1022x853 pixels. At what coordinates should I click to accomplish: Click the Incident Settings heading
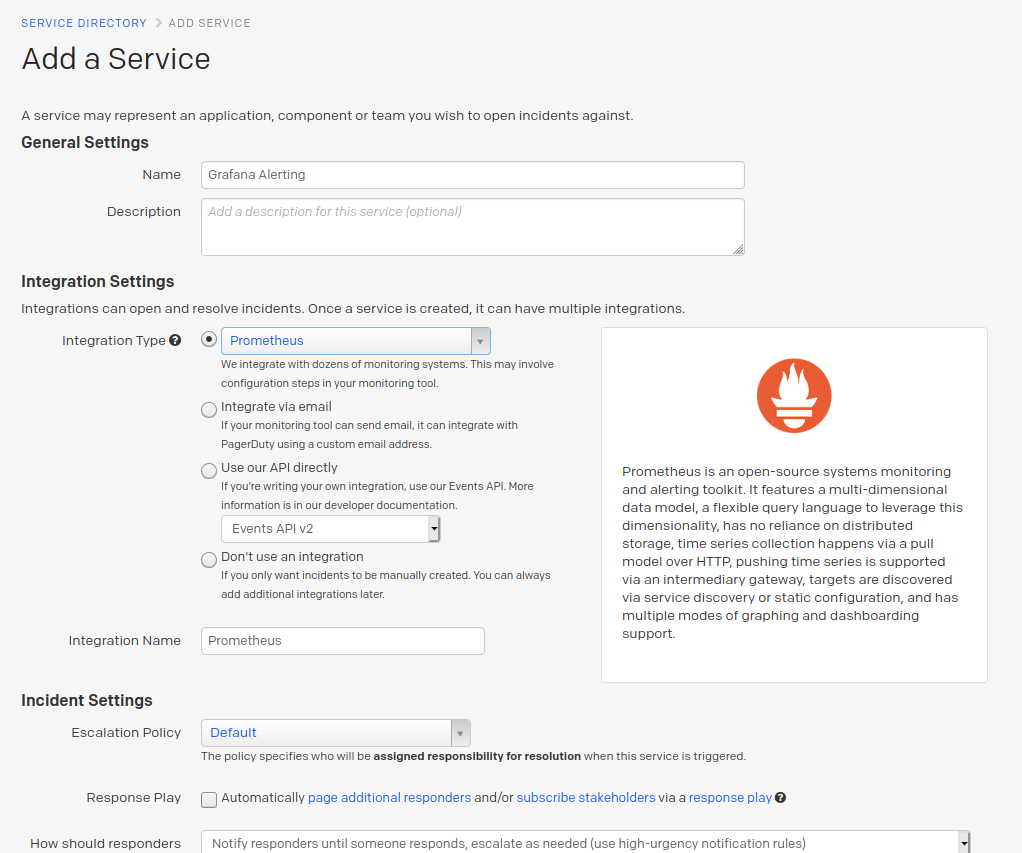pos(87,701)
